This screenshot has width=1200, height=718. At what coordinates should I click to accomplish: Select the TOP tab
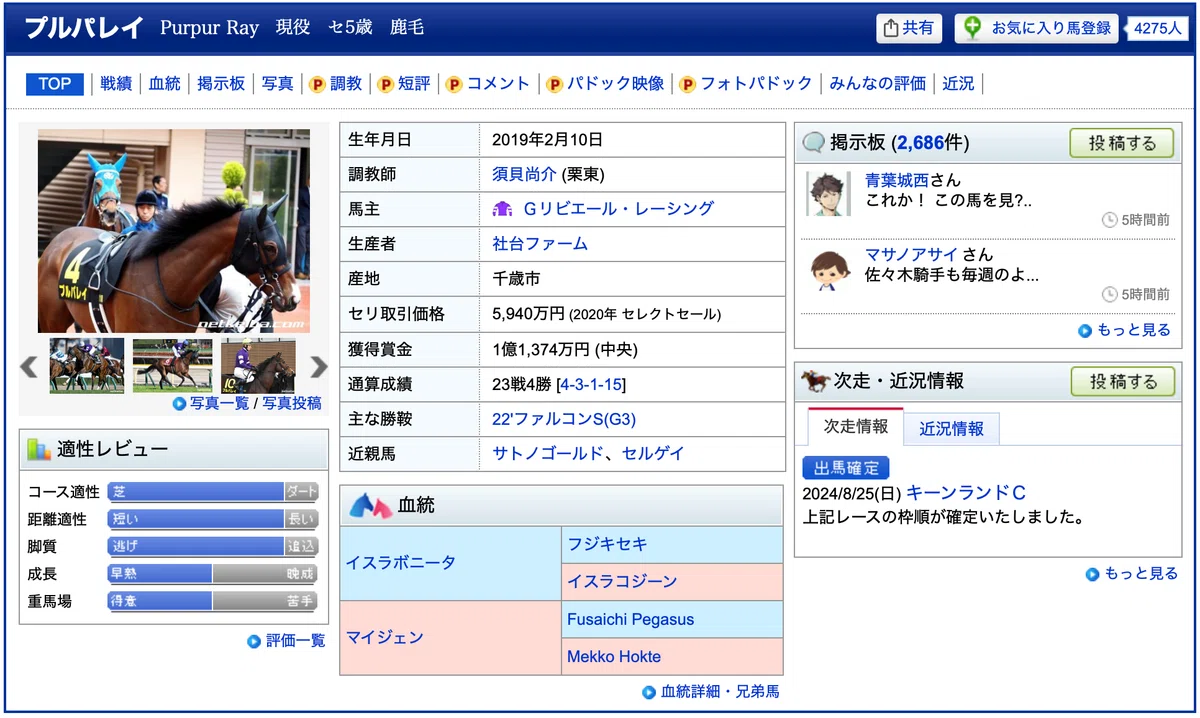[x=55, y=84]
